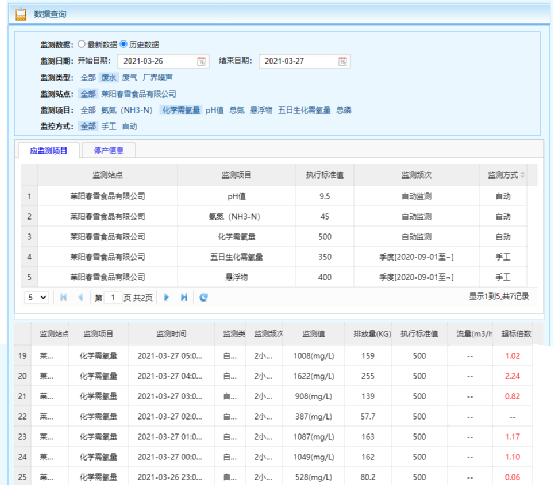Jump to last page arrow icon
Screen dimensions: 553x485
point(184,297)
